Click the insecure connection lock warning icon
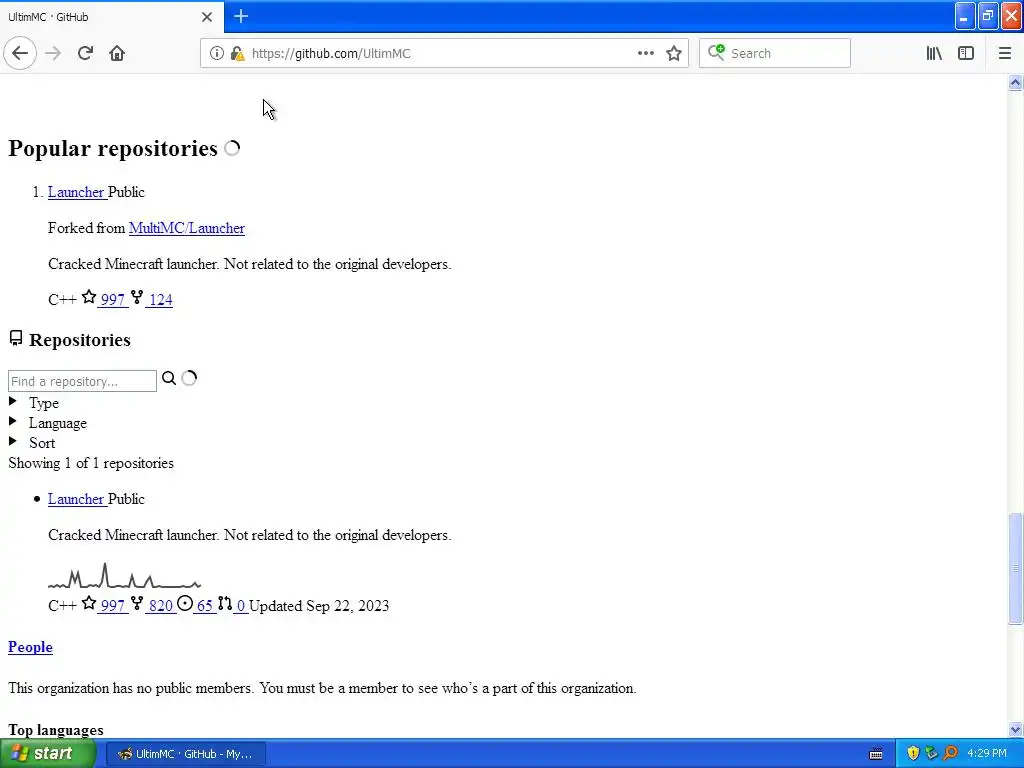 click(x=237, y=53)
